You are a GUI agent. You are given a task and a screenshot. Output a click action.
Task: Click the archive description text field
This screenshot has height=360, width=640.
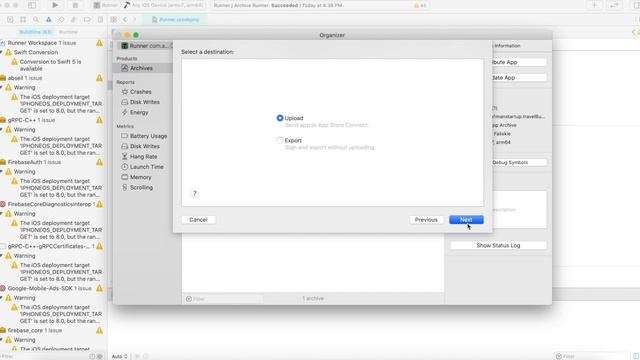(519, 209)
